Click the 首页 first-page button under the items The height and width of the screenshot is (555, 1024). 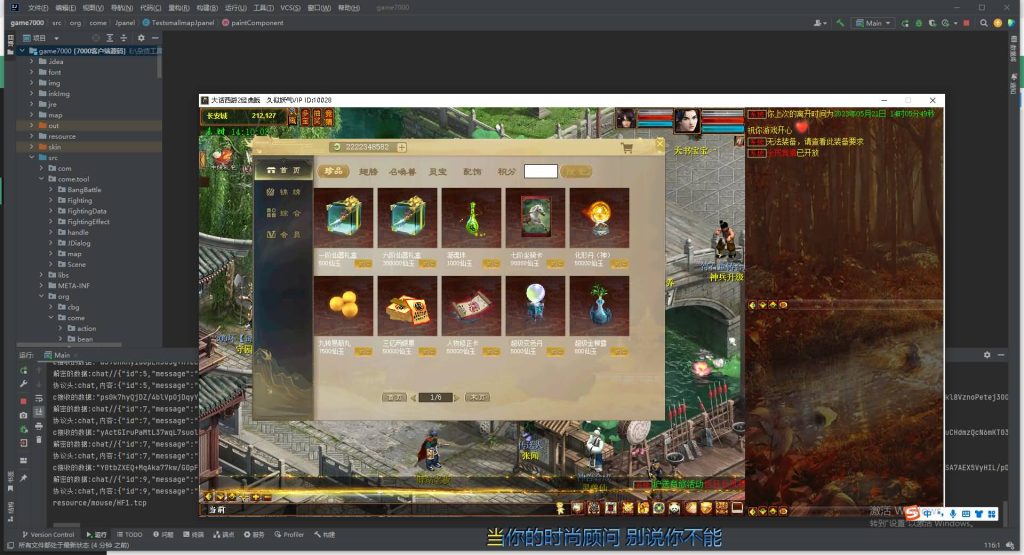click(395, 397)
